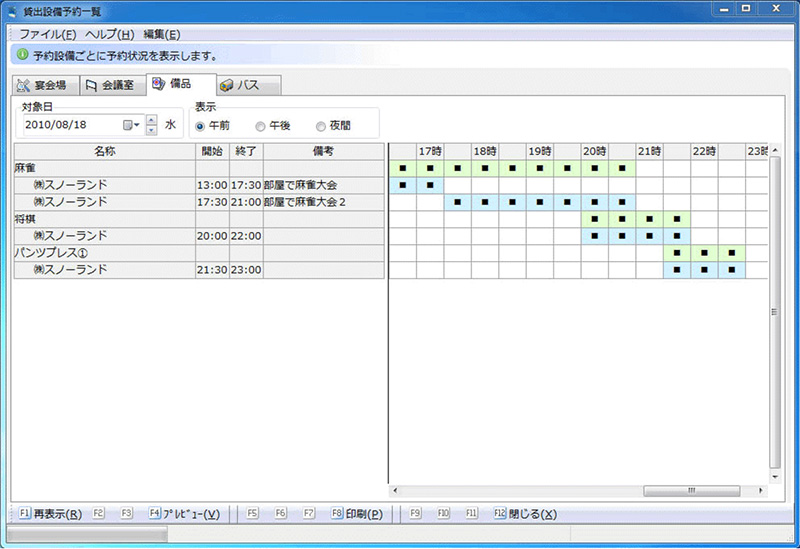Click the disabled F3 key icon
Screen dimensions: 800x549
pos(127,513)
